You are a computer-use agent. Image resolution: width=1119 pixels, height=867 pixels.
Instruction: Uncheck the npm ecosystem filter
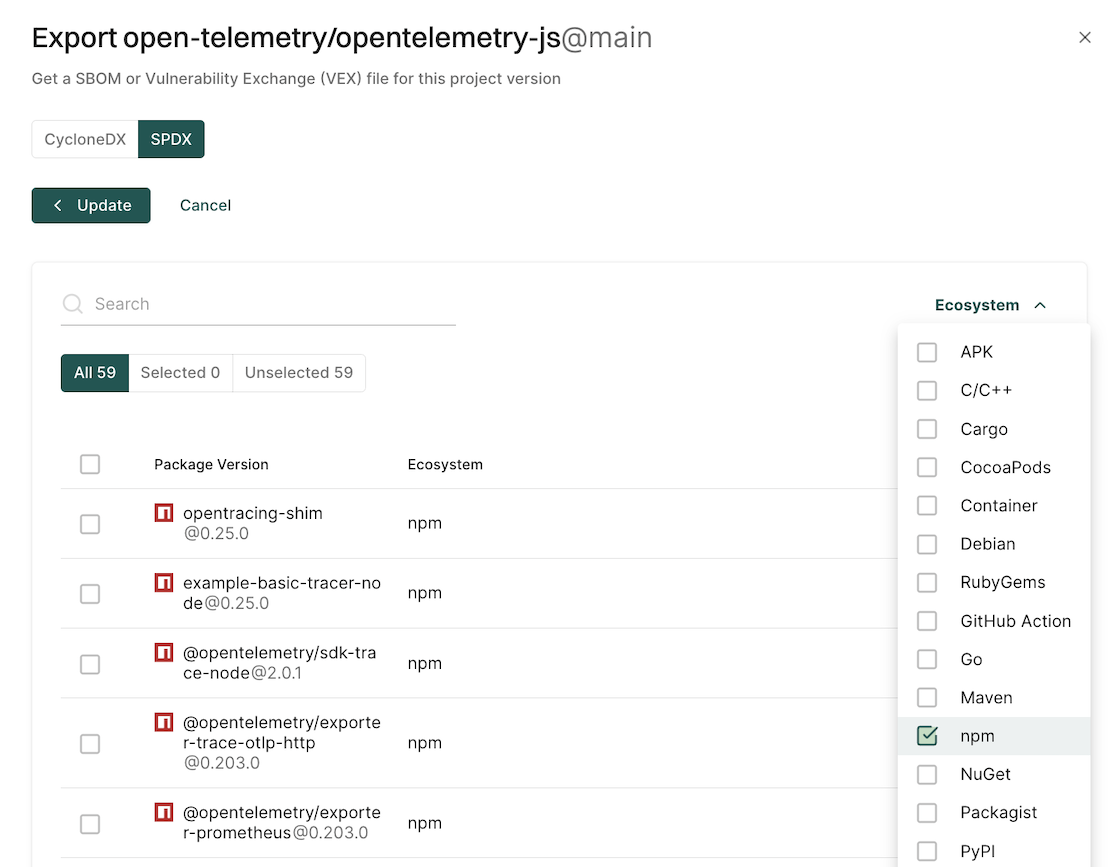pyautogui.click(x=927, y=736)
